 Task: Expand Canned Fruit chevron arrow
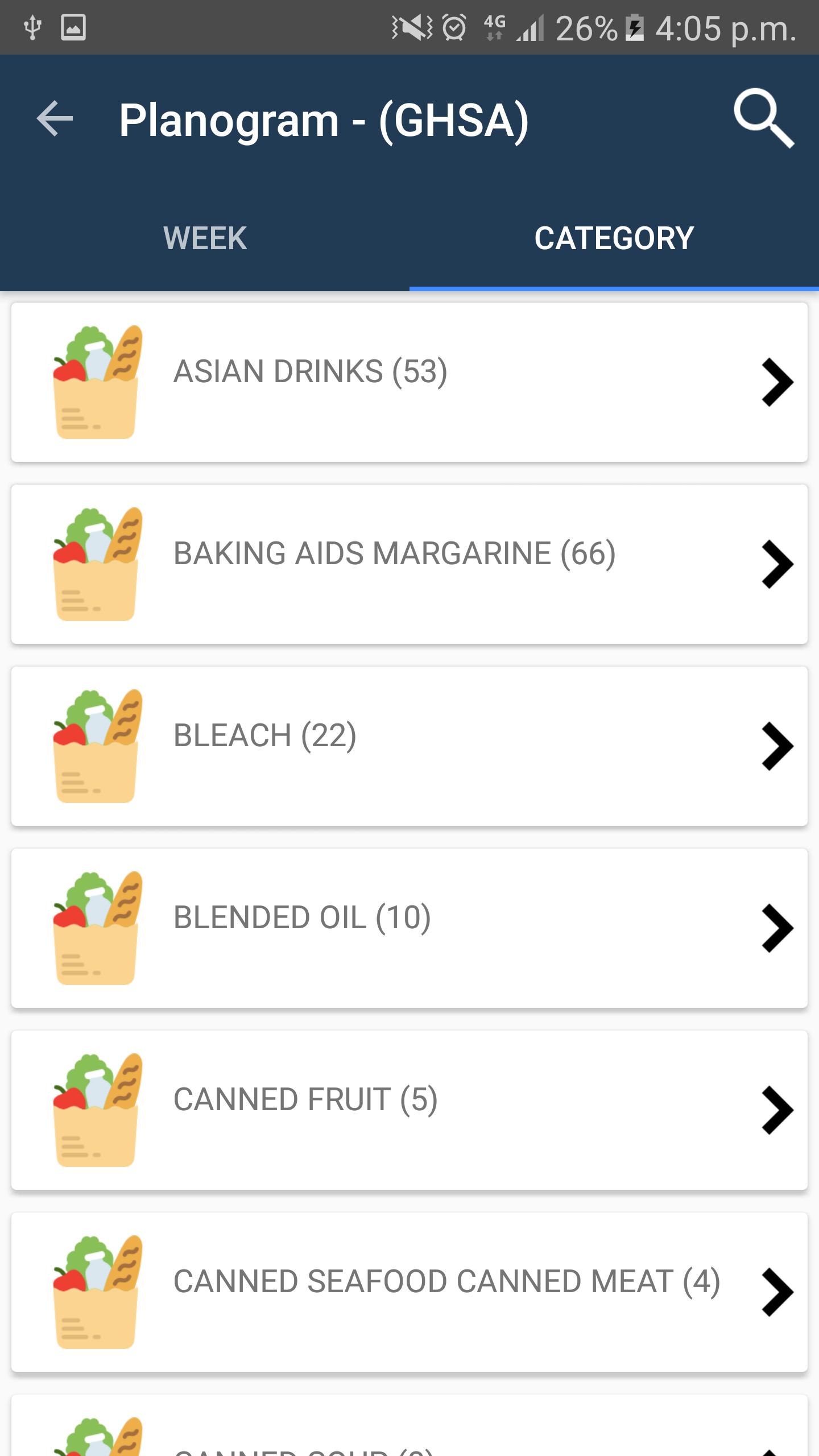click(x=777, y=1110)
